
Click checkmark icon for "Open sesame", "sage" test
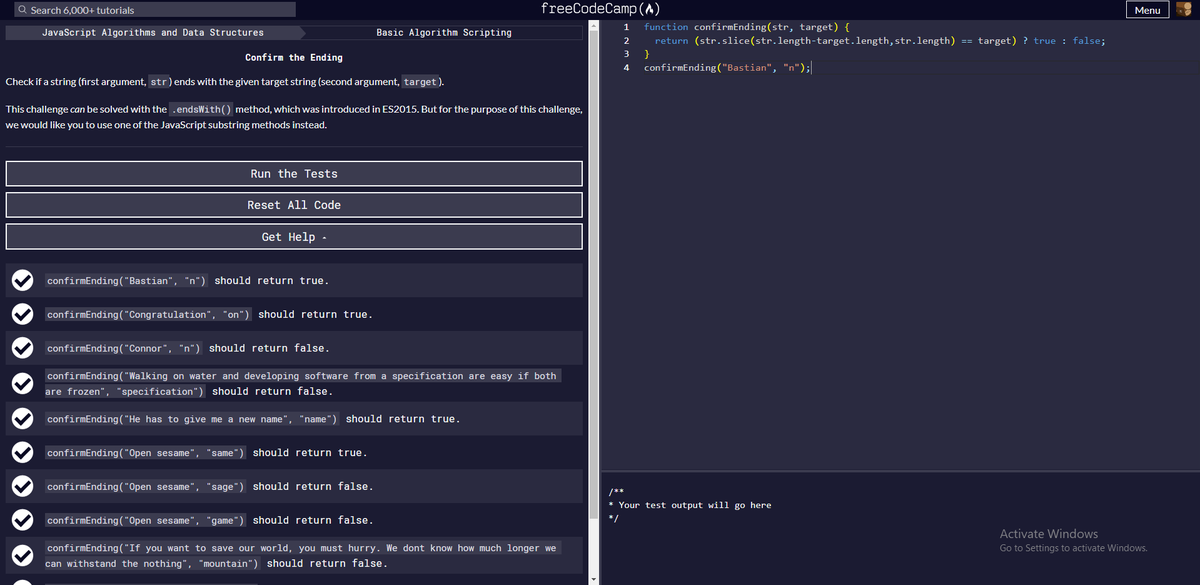pos(23,487)
